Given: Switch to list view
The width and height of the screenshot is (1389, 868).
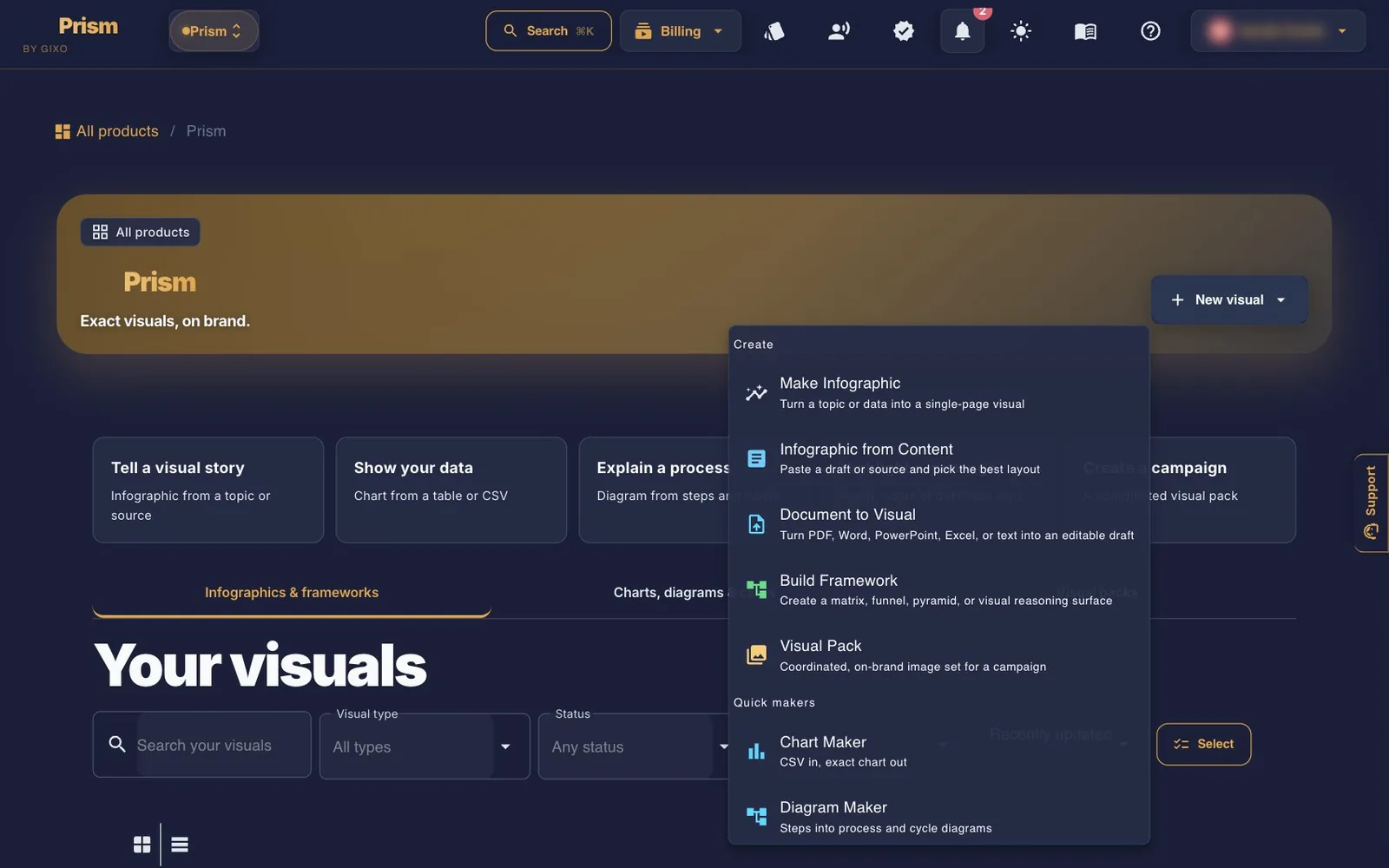Looking at the screenshot, I should click(180, 845).
